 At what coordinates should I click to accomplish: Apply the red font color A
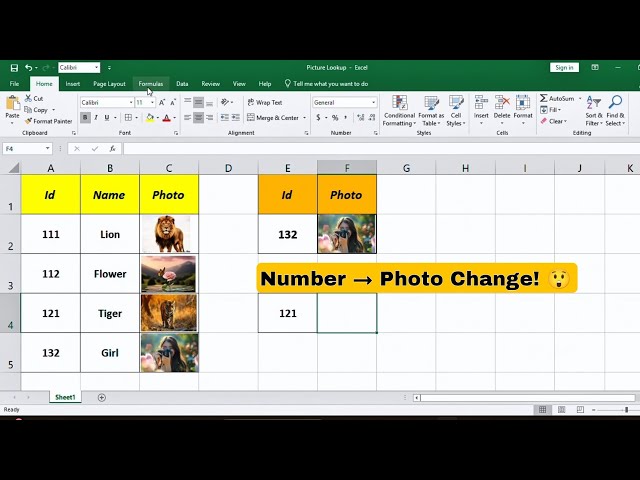tap(167, 118)
